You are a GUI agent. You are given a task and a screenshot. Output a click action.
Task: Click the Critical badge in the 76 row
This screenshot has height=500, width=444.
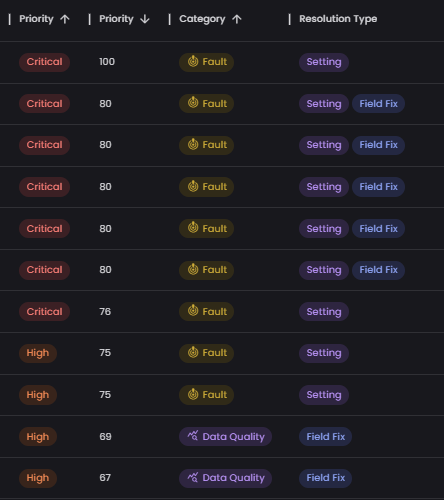[44, 312]
